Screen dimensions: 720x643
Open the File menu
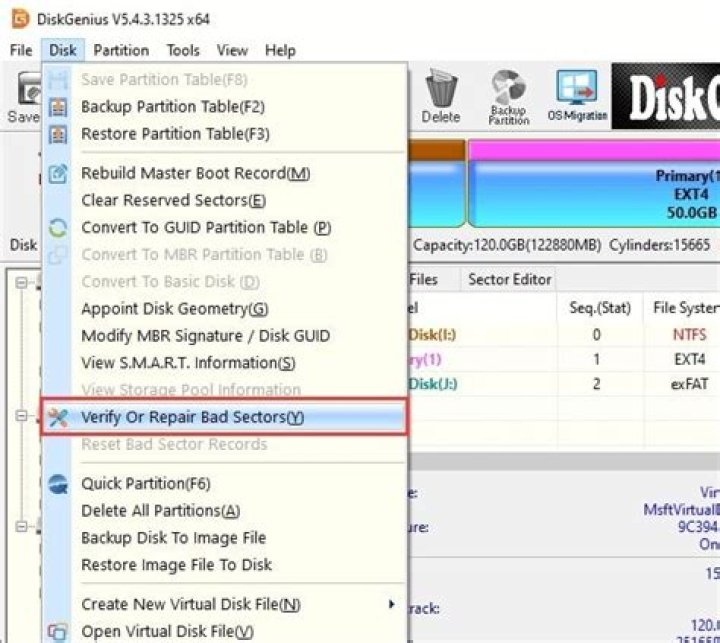21,50
